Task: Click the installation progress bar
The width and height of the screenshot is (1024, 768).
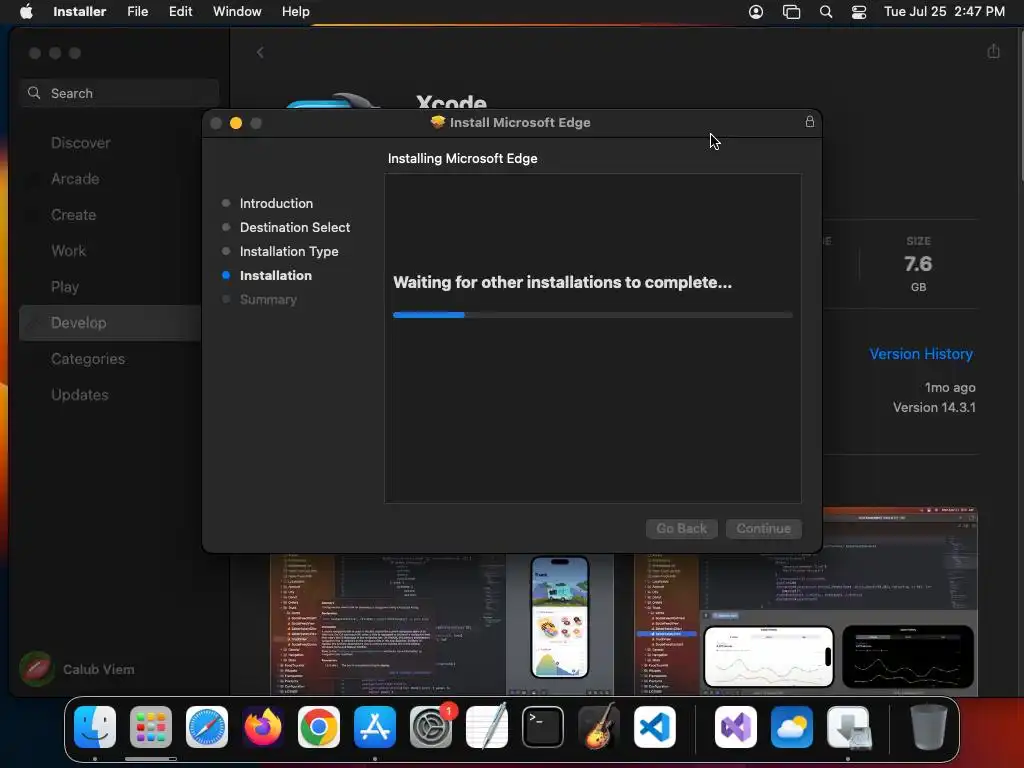Action: click(592, 315)
